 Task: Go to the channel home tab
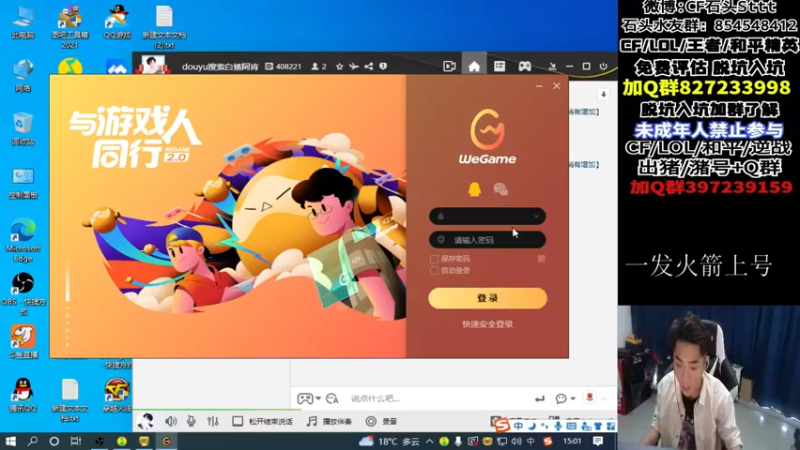click(x=474, y=66)
